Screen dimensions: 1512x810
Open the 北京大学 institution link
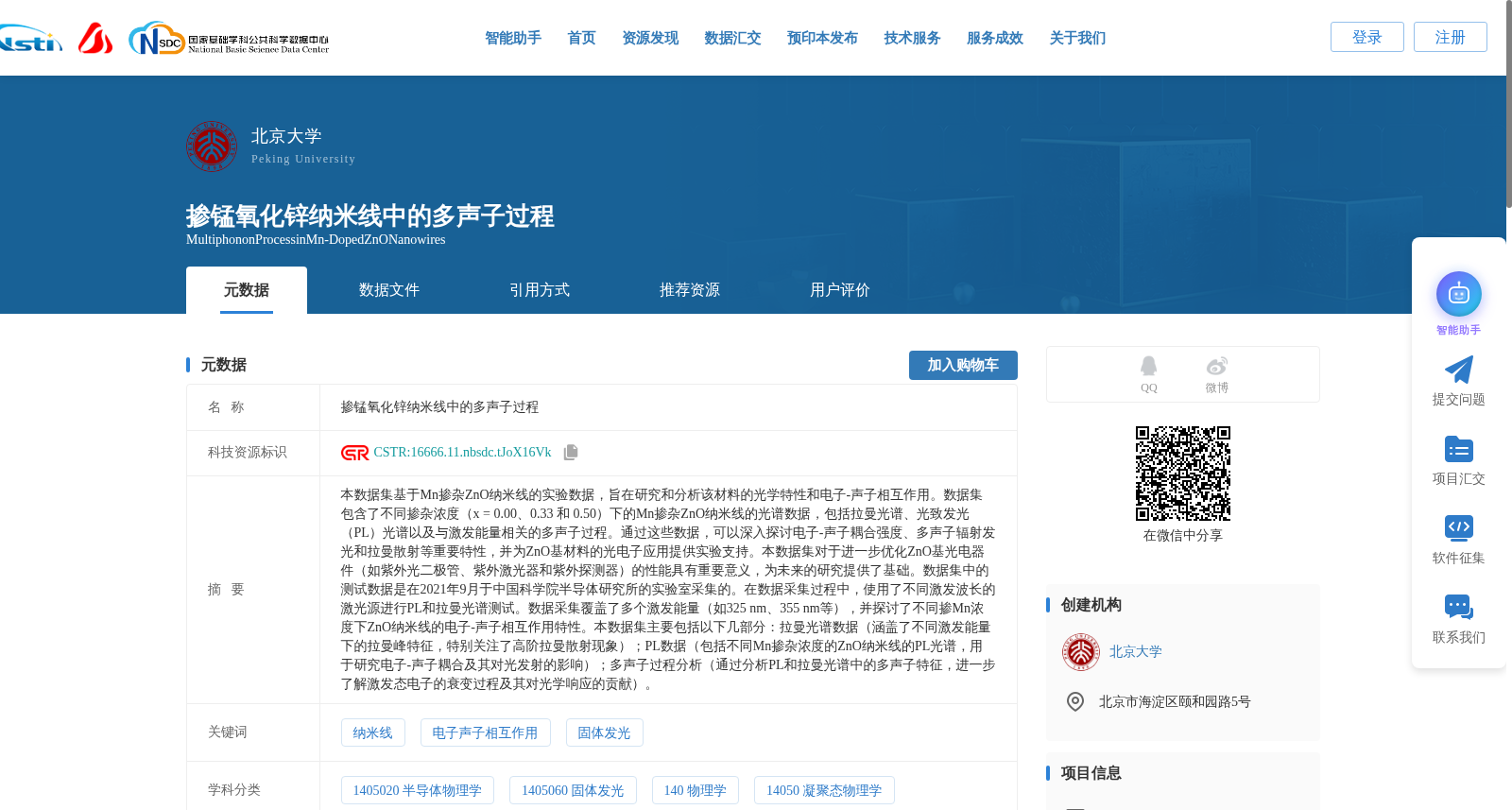1136,652
